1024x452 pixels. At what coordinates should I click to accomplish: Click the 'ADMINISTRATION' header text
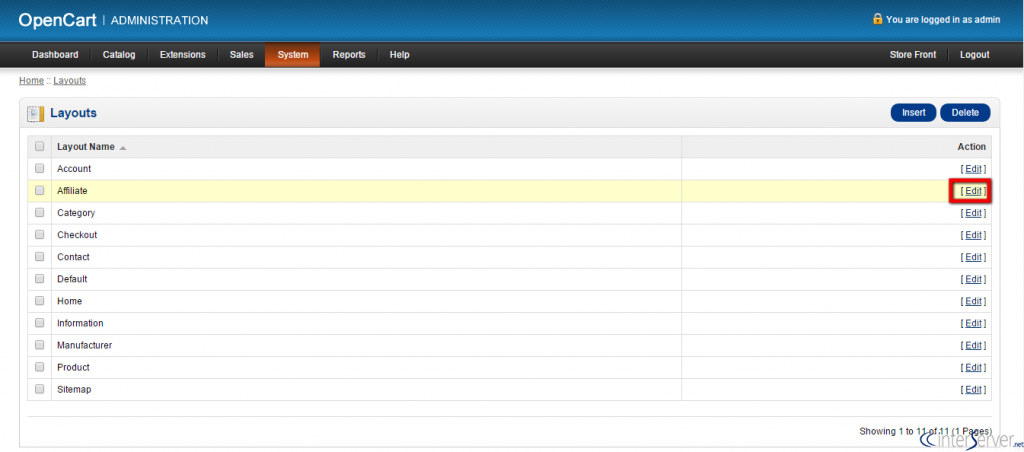pos(160,20)
